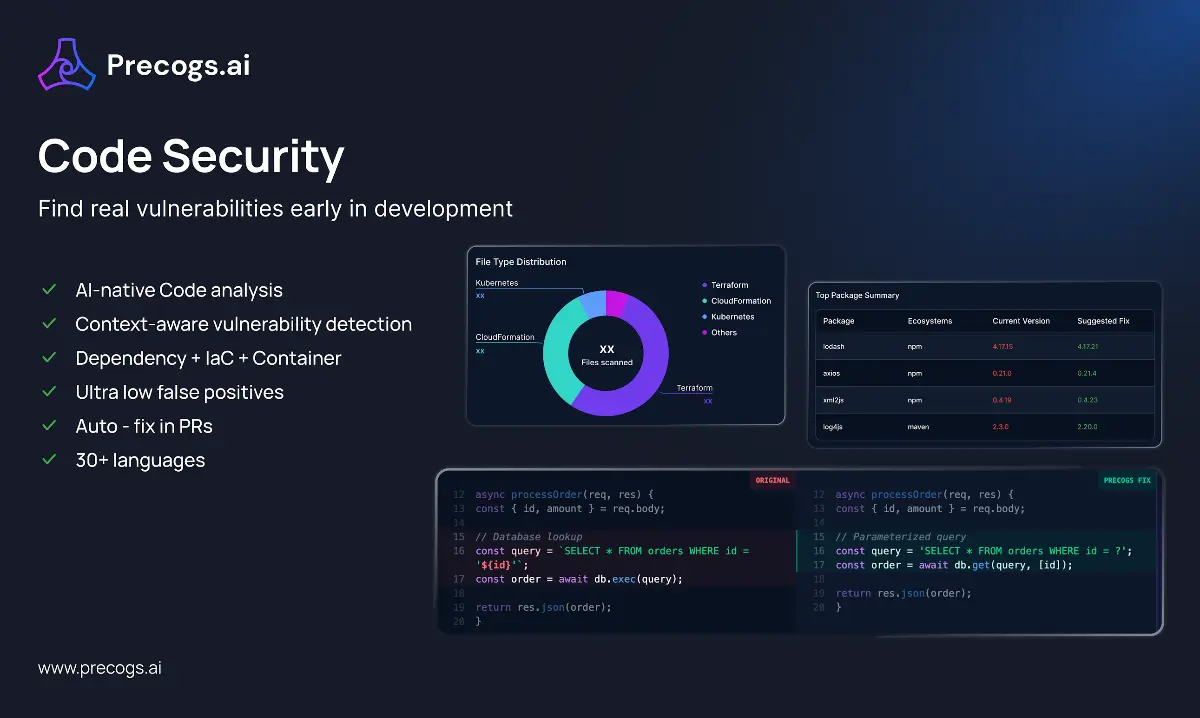This screenshot has width=1200, height=718.
Task: Toggle the Context-aware vulnerability detection check
Action: pos(49,324)
